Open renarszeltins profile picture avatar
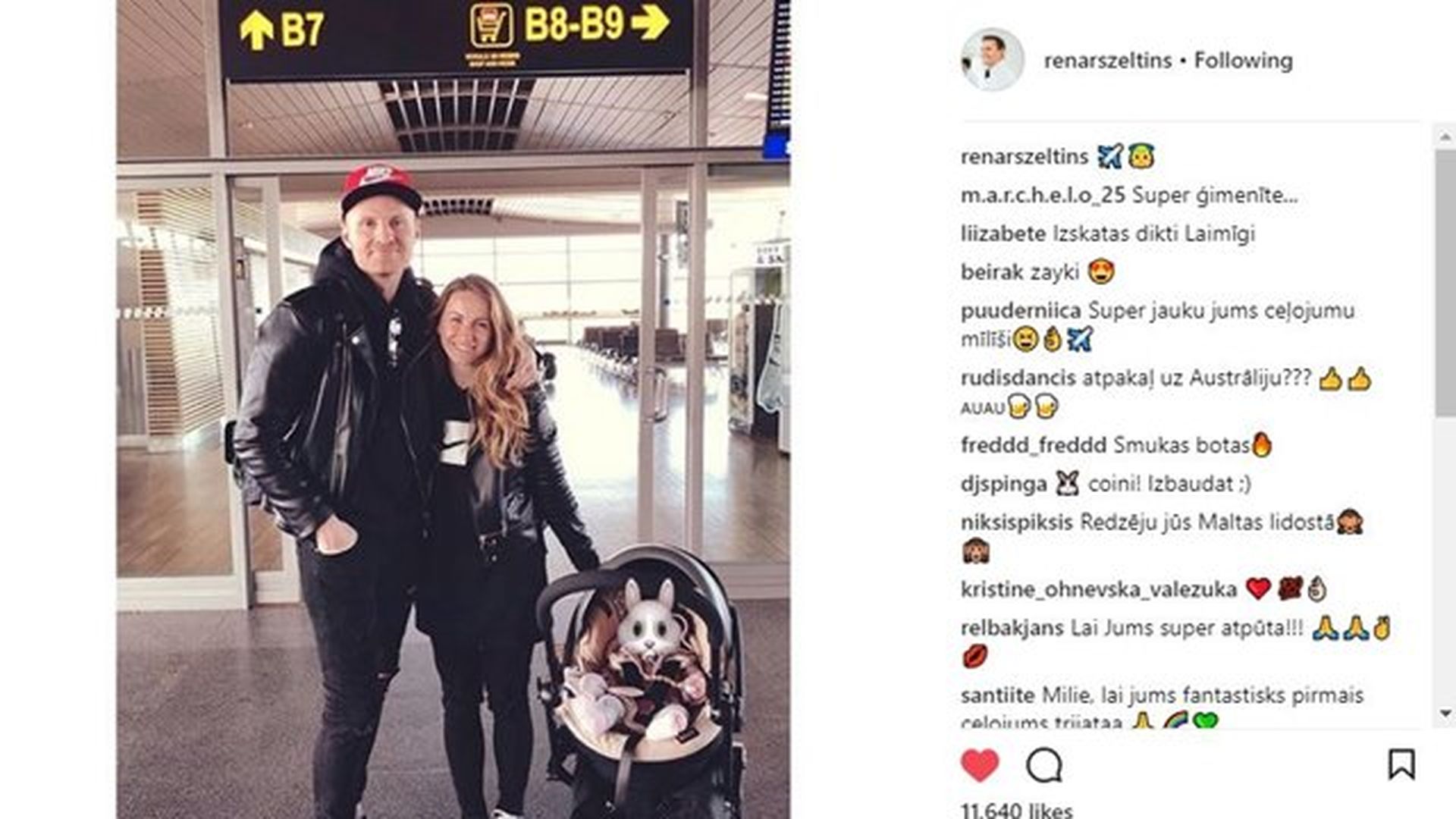The width and height of the screenshot is (1456, 819). point(993,60)
